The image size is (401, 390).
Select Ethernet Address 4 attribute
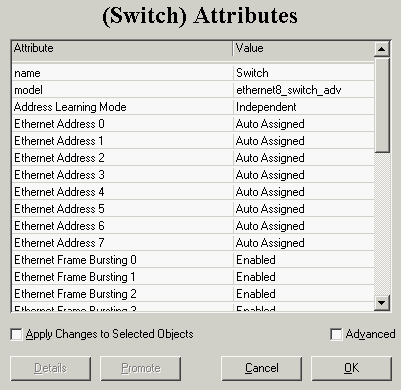pos(123,192)
